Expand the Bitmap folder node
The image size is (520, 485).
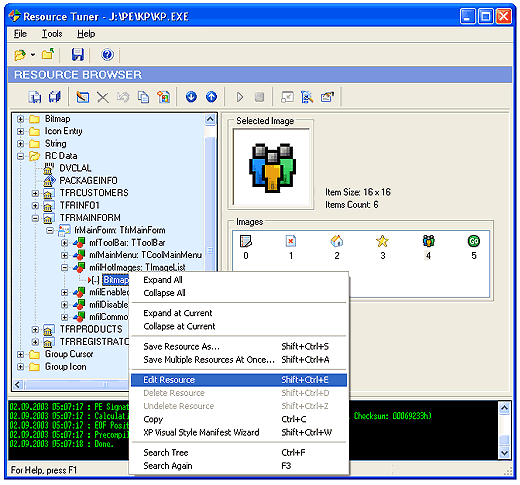20,119
